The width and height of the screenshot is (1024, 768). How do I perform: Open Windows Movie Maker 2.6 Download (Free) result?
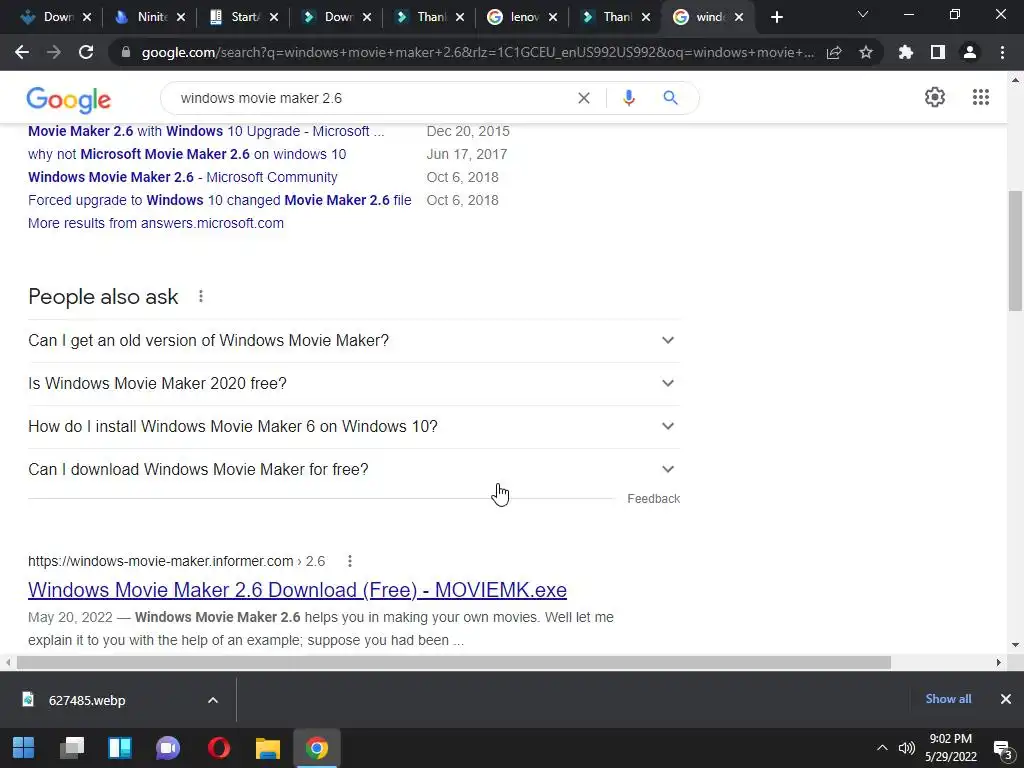pyautogui.click(x=297, y=590)
